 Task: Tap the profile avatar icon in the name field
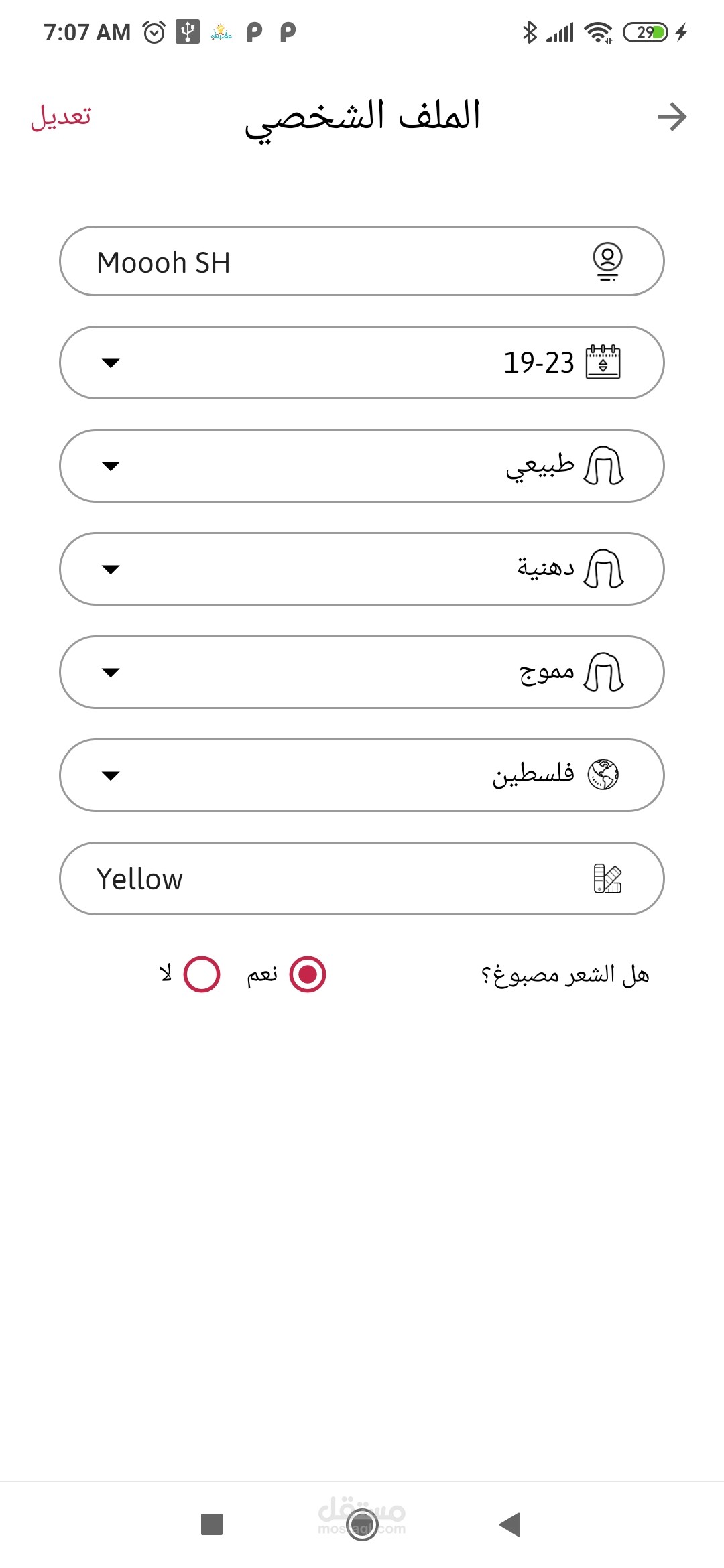pos(607,261)
